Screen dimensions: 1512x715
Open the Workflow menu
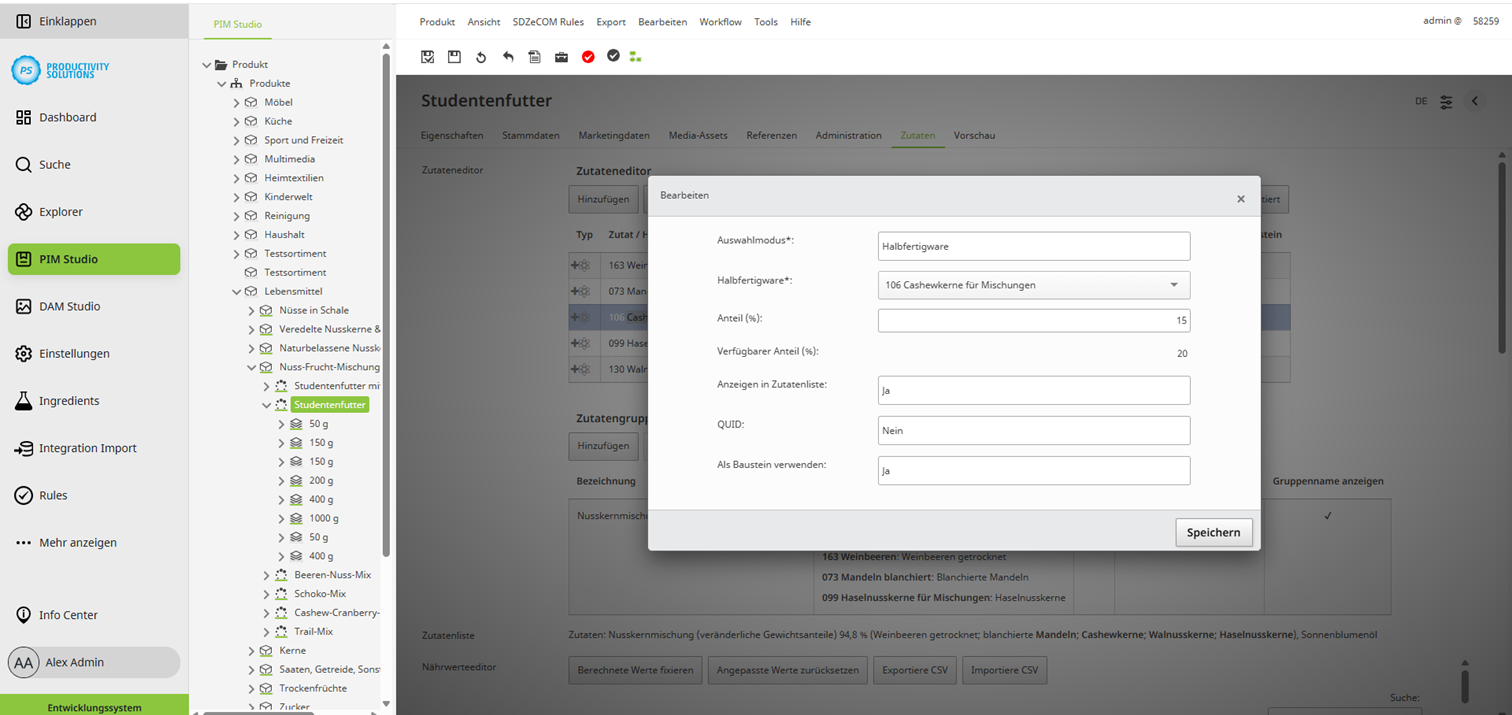pyautogui.click(x=720, y=21)
